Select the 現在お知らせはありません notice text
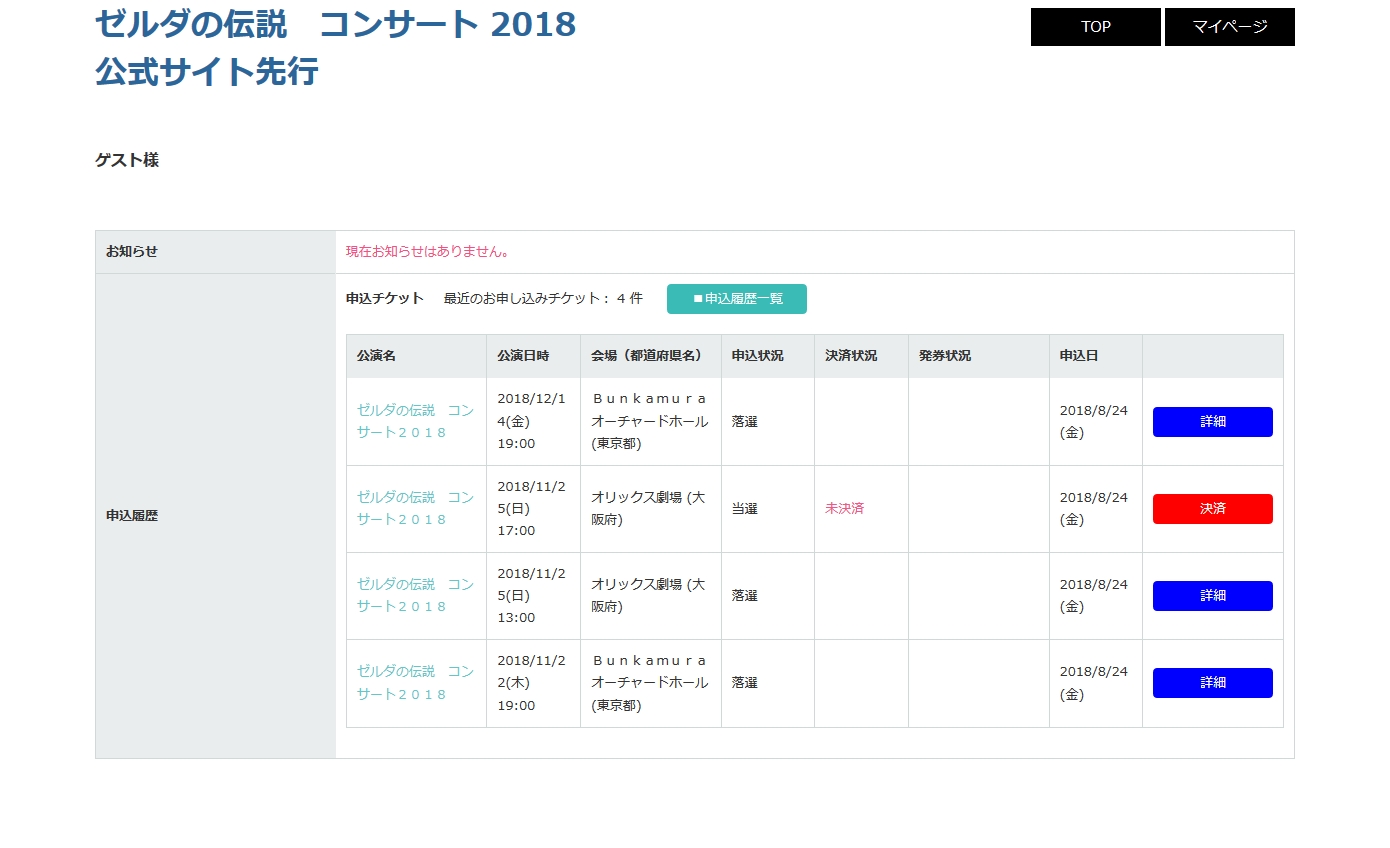 point(428,252)
